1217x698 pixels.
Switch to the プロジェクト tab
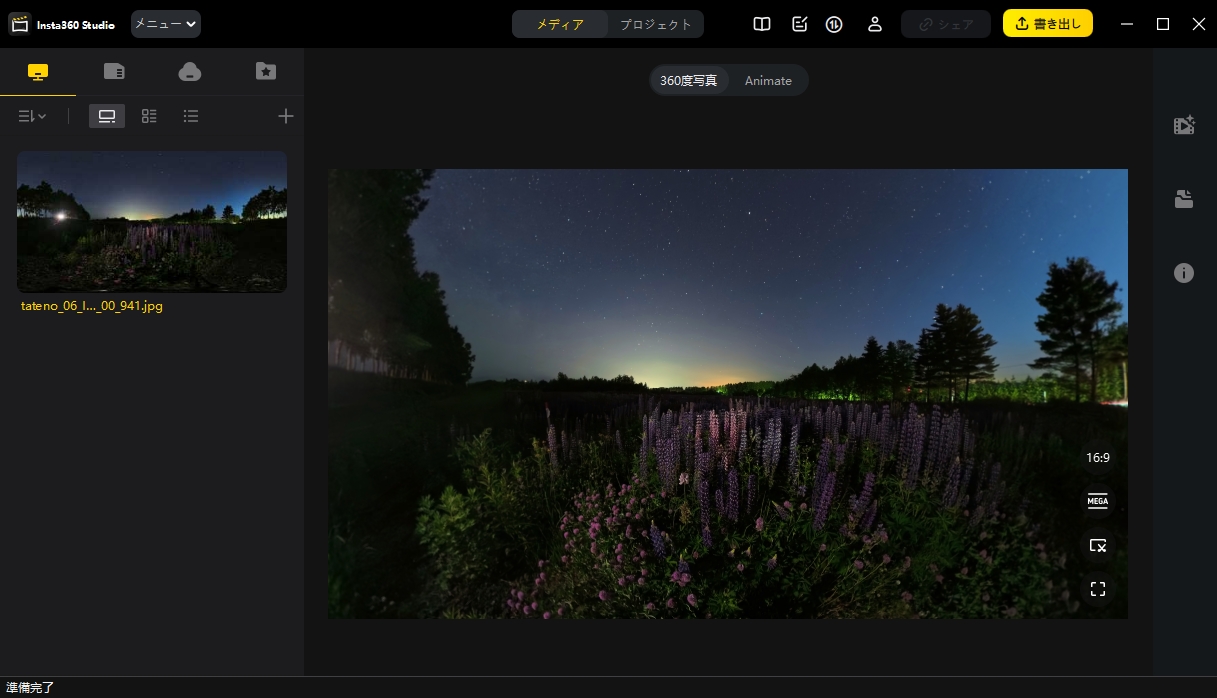(655, 23)
